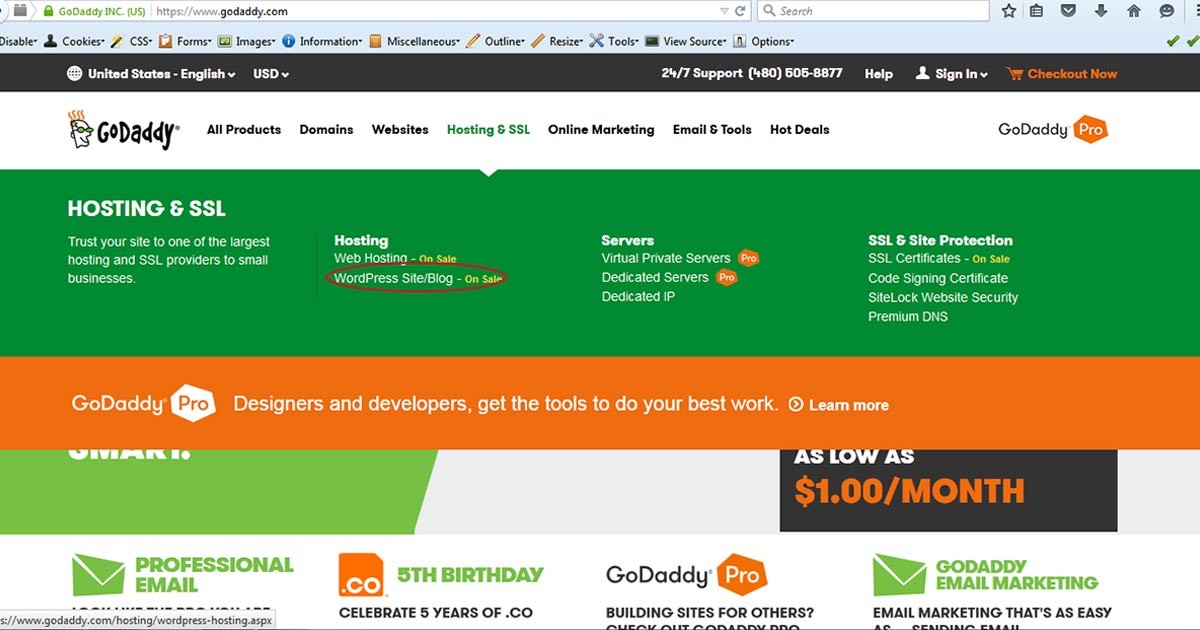Click the chat smiley icon in browser toolbar
Screen dimensions: 1200x630
pos(1166,11)
